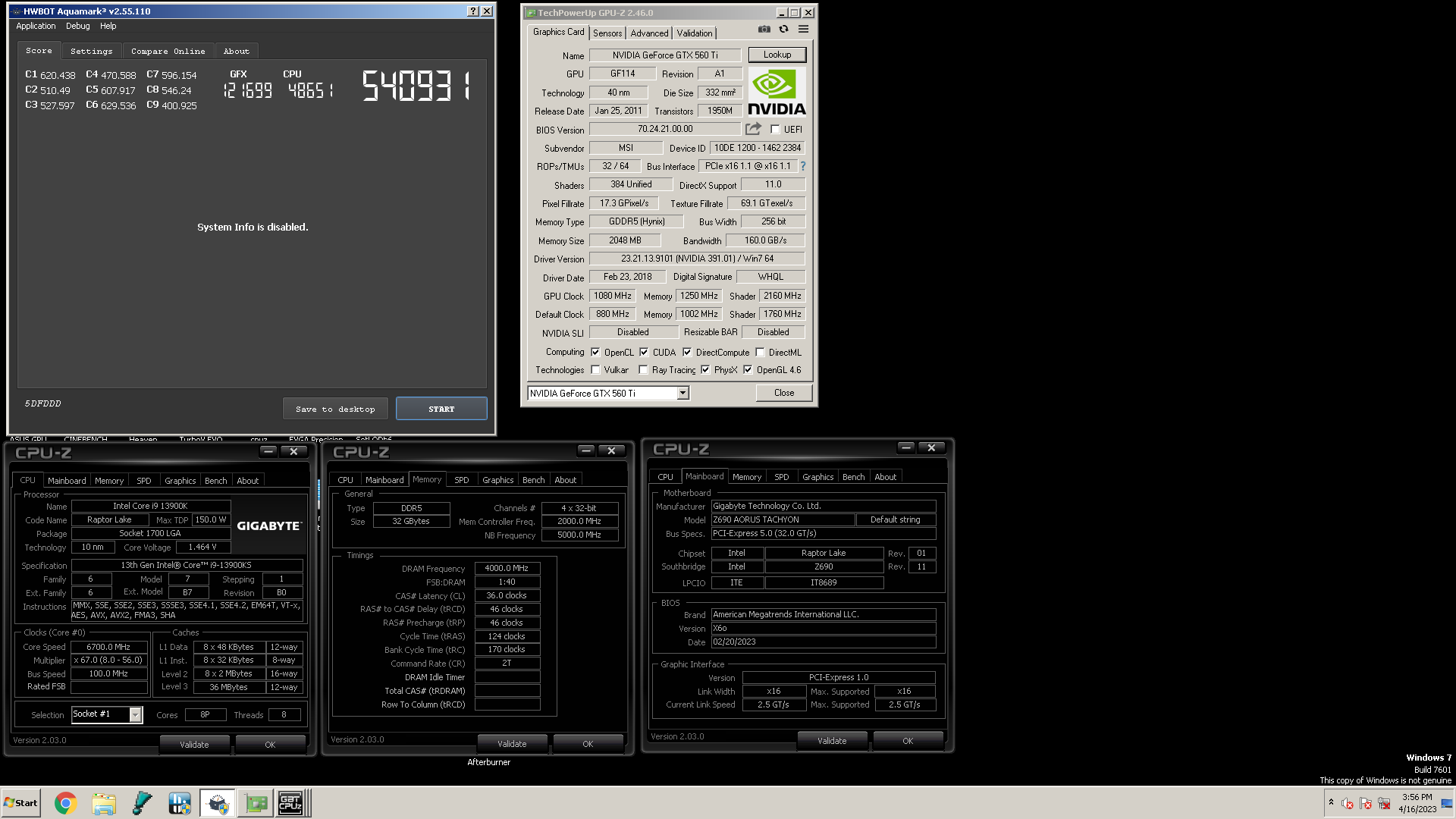
Task: Open SPD tab in the CPU-Z CPU window
Action: coord(144,481)
